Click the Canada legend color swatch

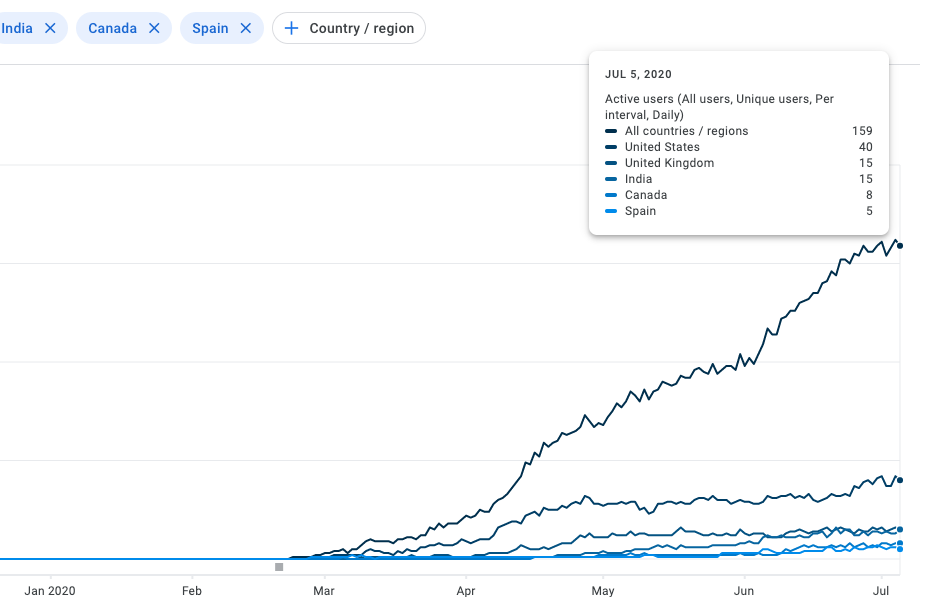(x=611, y=195)
